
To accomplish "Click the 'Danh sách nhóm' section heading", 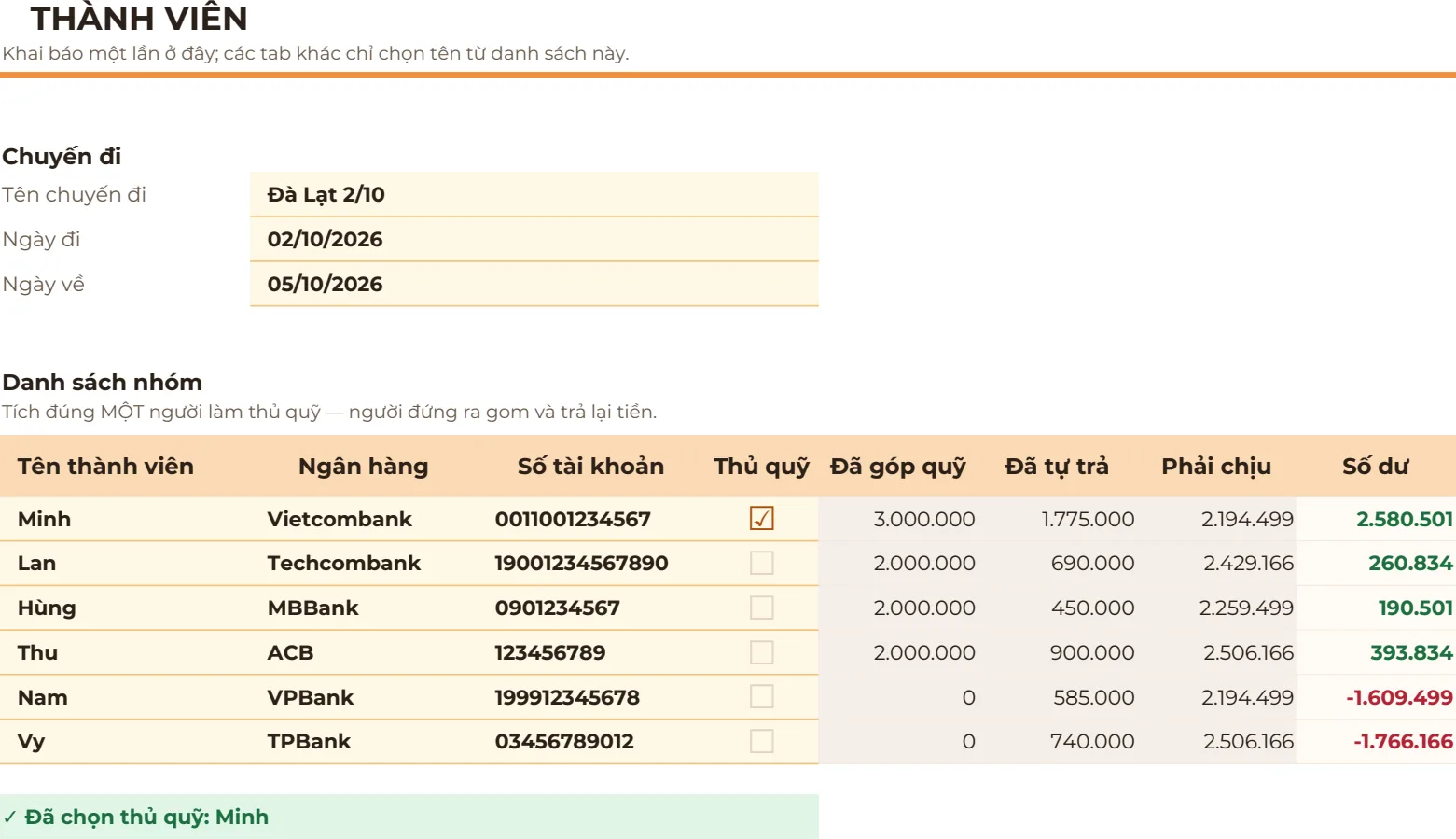I will [x=103, y=382].
